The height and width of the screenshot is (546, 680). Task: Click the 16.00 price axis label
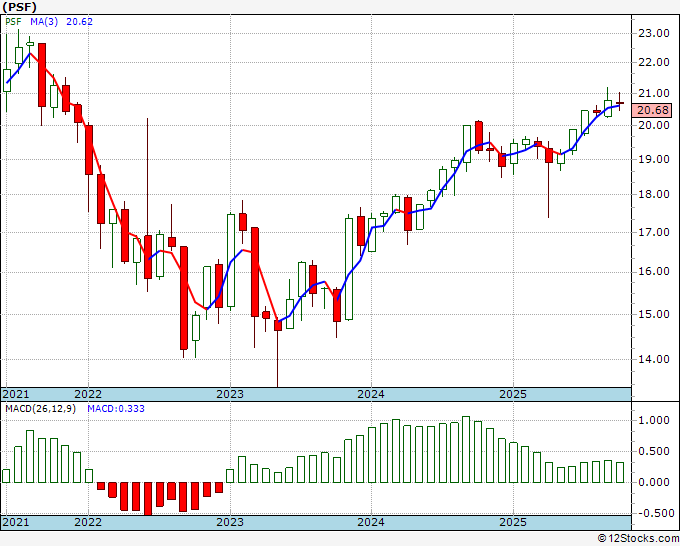pos(654,271)
